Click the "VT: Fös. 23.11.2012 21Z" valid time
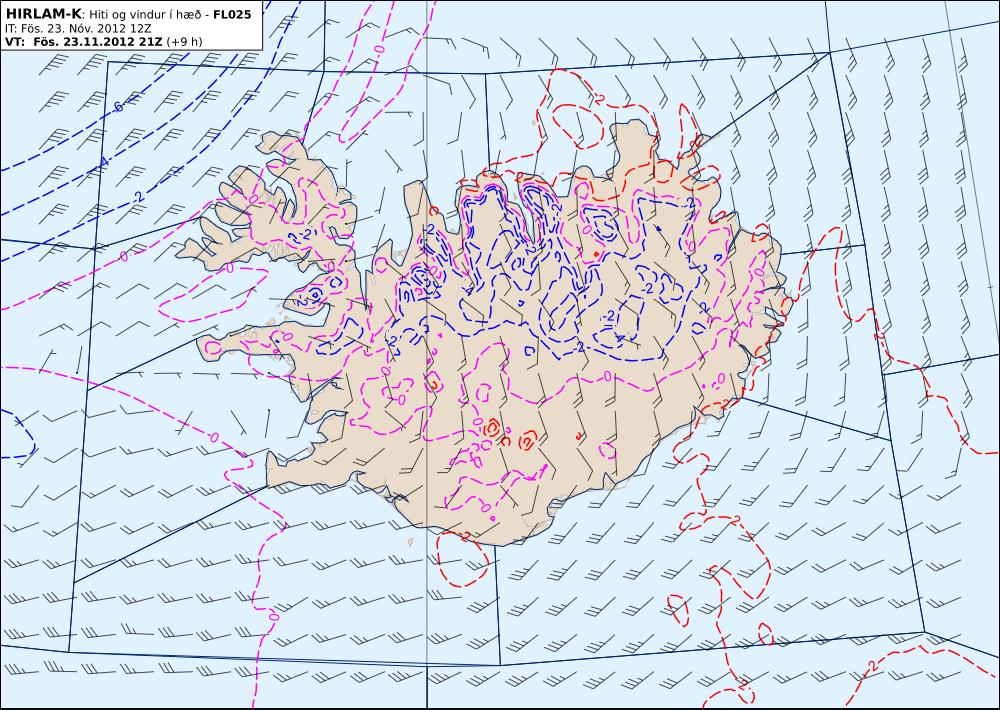The image size is (1000, 710). point(84,42)
